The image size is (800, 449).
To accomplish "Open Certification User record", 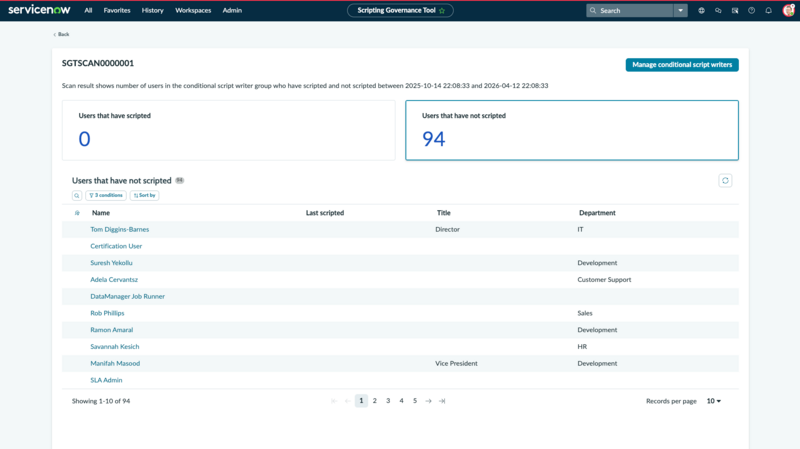I will (x=116, y=246).
